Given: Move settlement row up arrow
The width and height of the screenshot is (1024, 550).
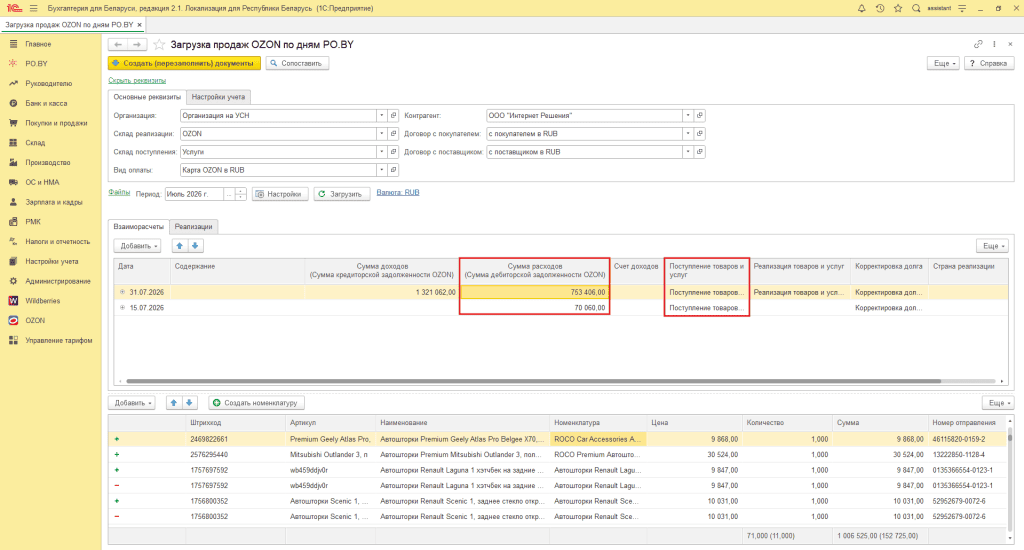Looking at the screenshot, I should pos(180,246).
